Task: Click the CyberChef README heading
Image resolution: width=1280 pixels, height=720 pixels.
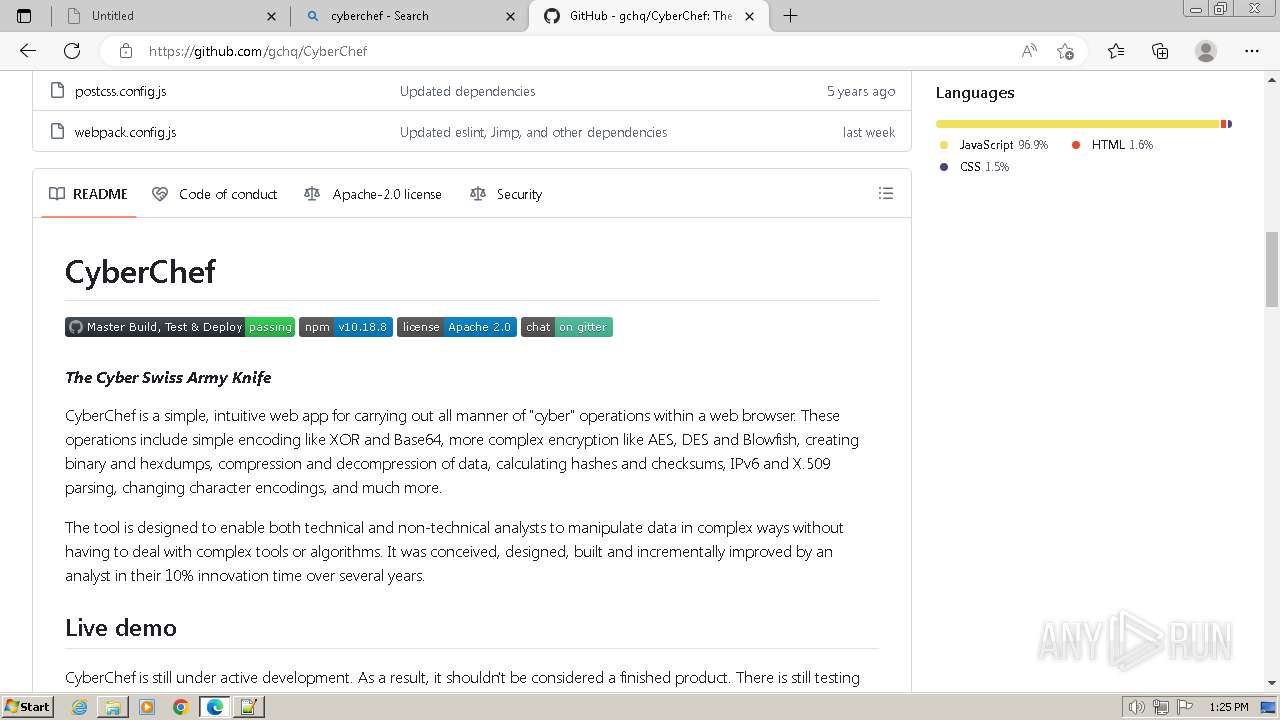Action: (140, 272)
